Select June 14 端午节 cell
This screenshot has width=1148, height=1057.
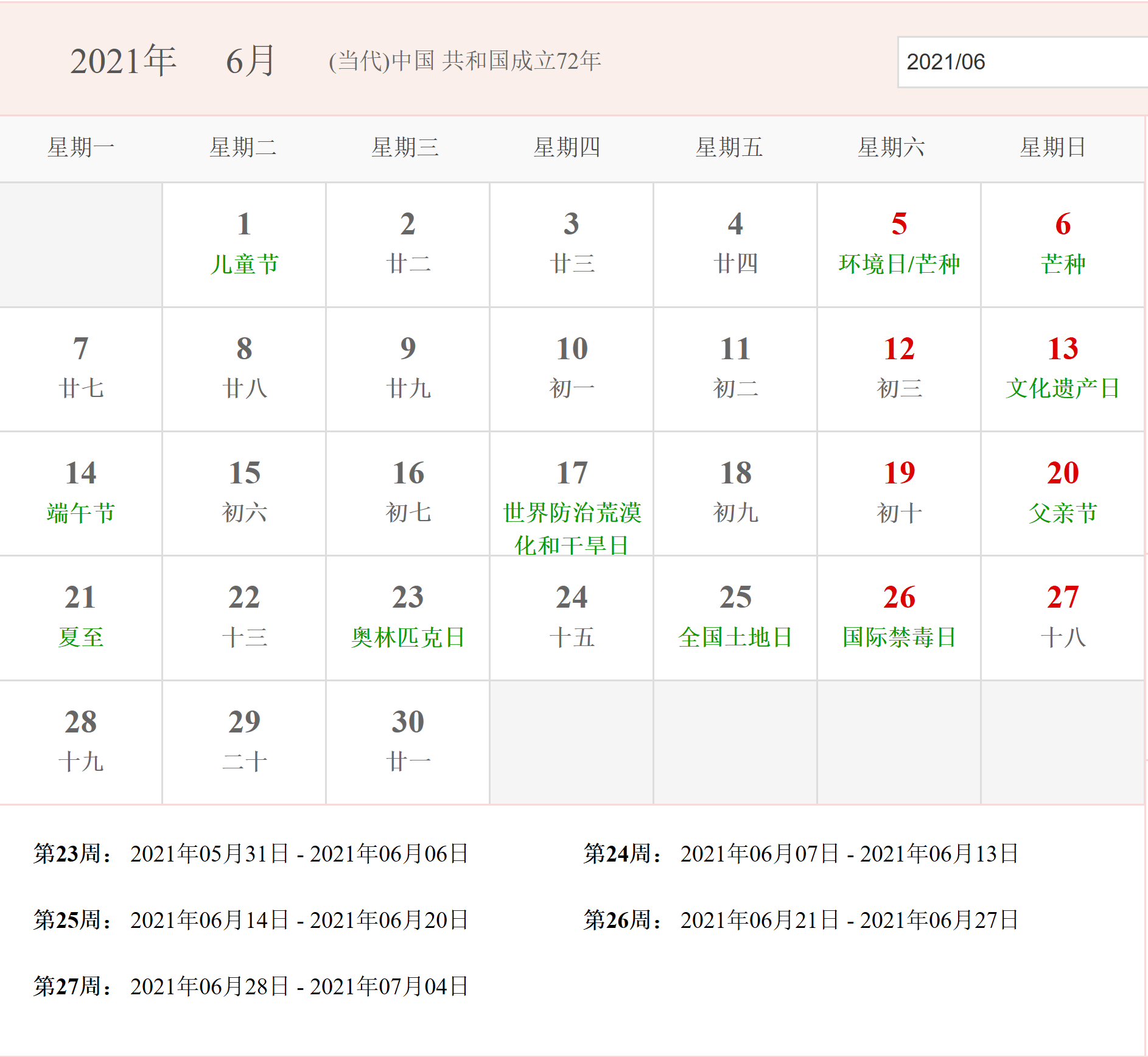tap(80, 494)
